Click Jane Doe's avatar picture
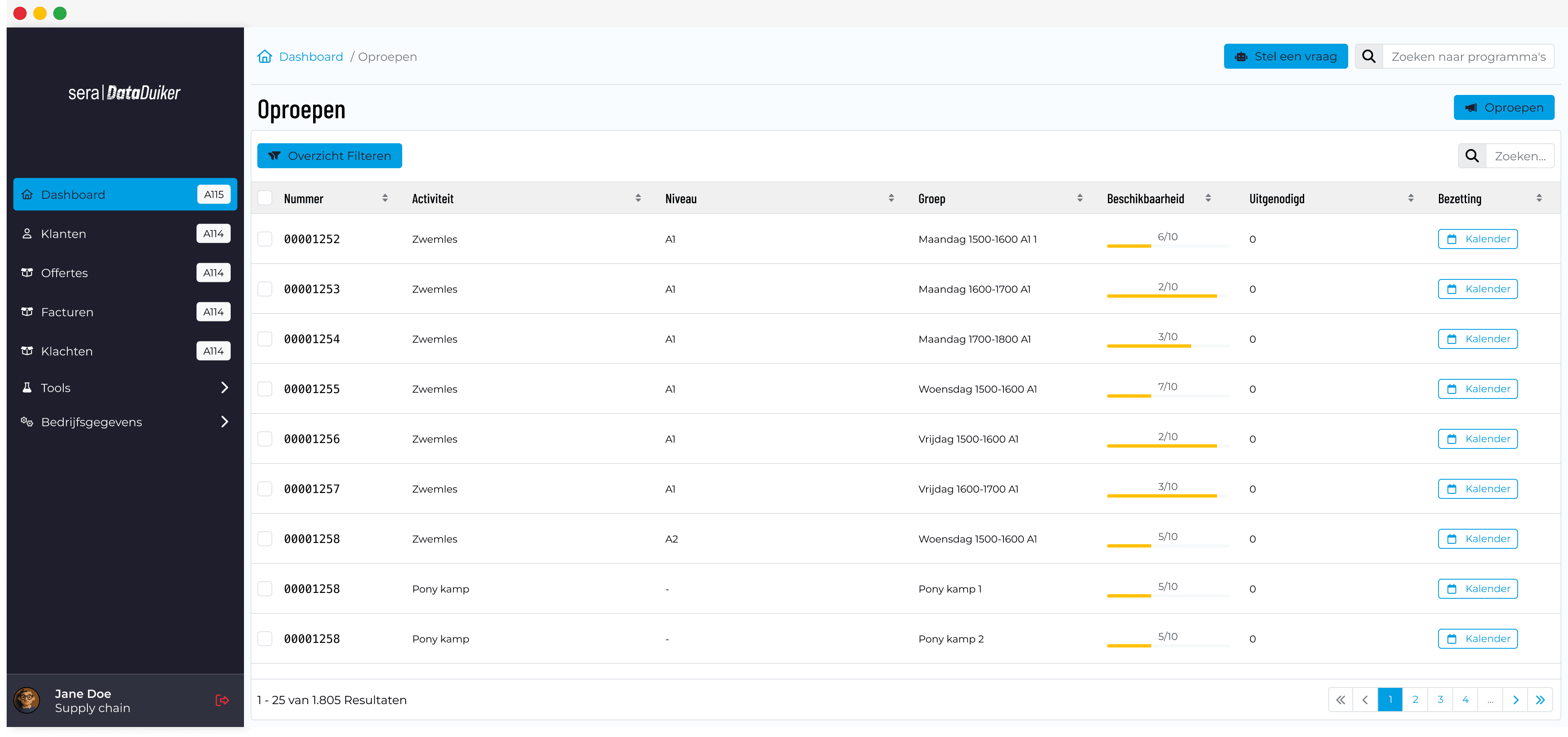This screenshot has width=1568, height=737. point(27,700)
